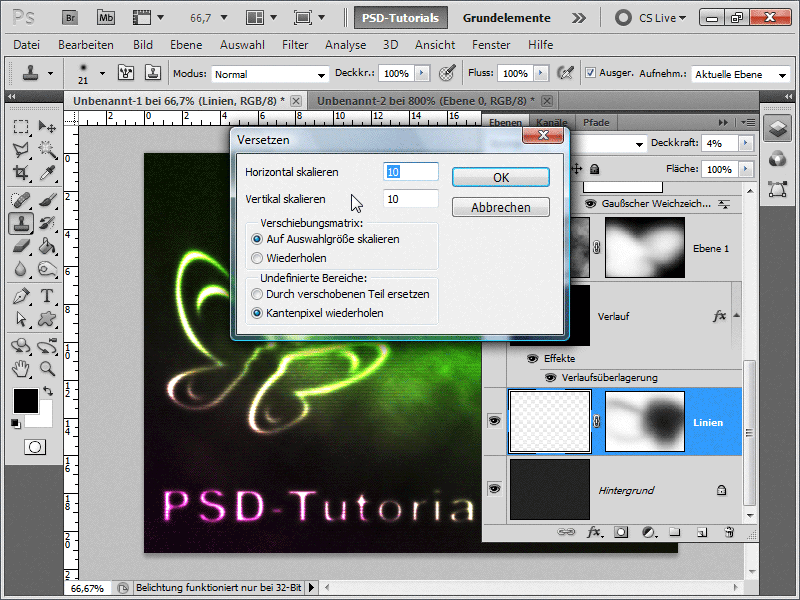The image size is (800, 600).
Task: Swap foreground and background colors
Action: [48, 391]
